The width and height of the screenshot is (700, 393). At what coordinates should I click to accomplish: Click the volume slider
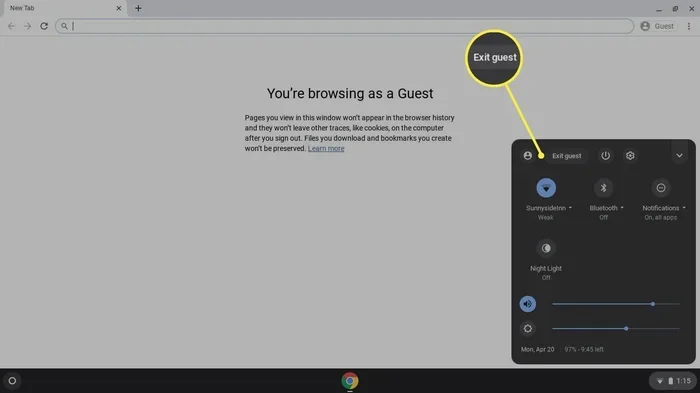click(x=616, y=304)
